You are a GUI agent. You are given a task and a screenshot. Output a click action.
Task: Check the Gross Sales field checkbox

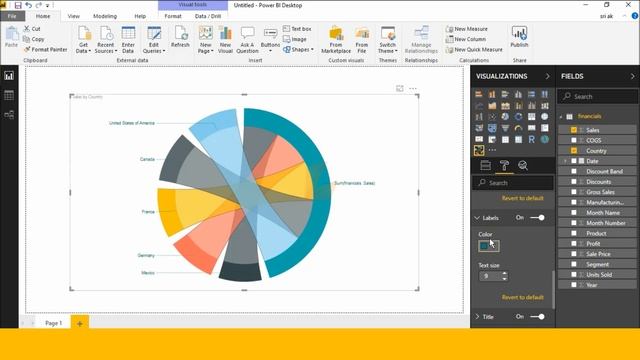pos(574,192)
